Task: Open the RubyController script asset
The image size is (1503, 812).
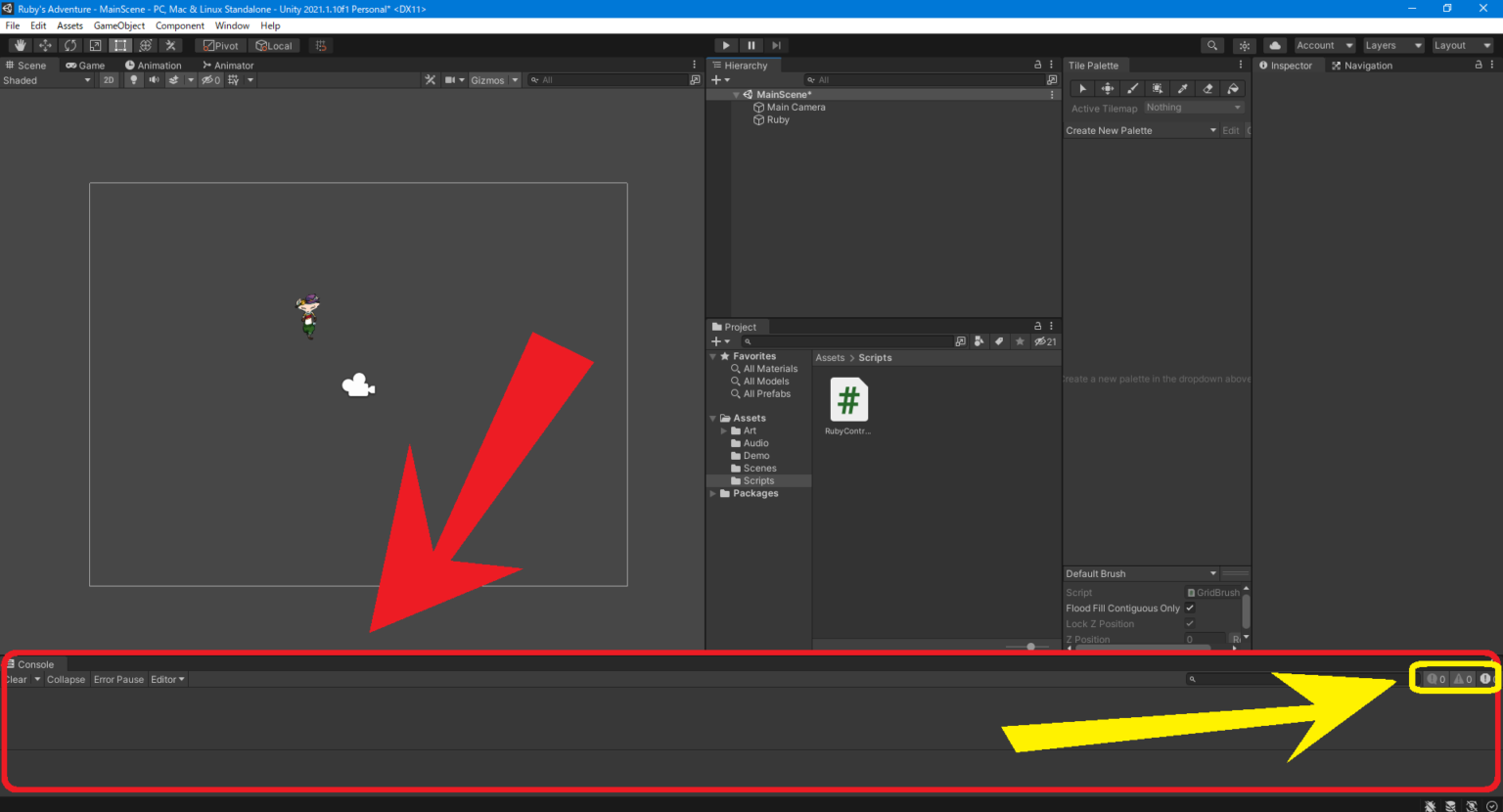Action: pyautogui.click(x=848, y=401)
